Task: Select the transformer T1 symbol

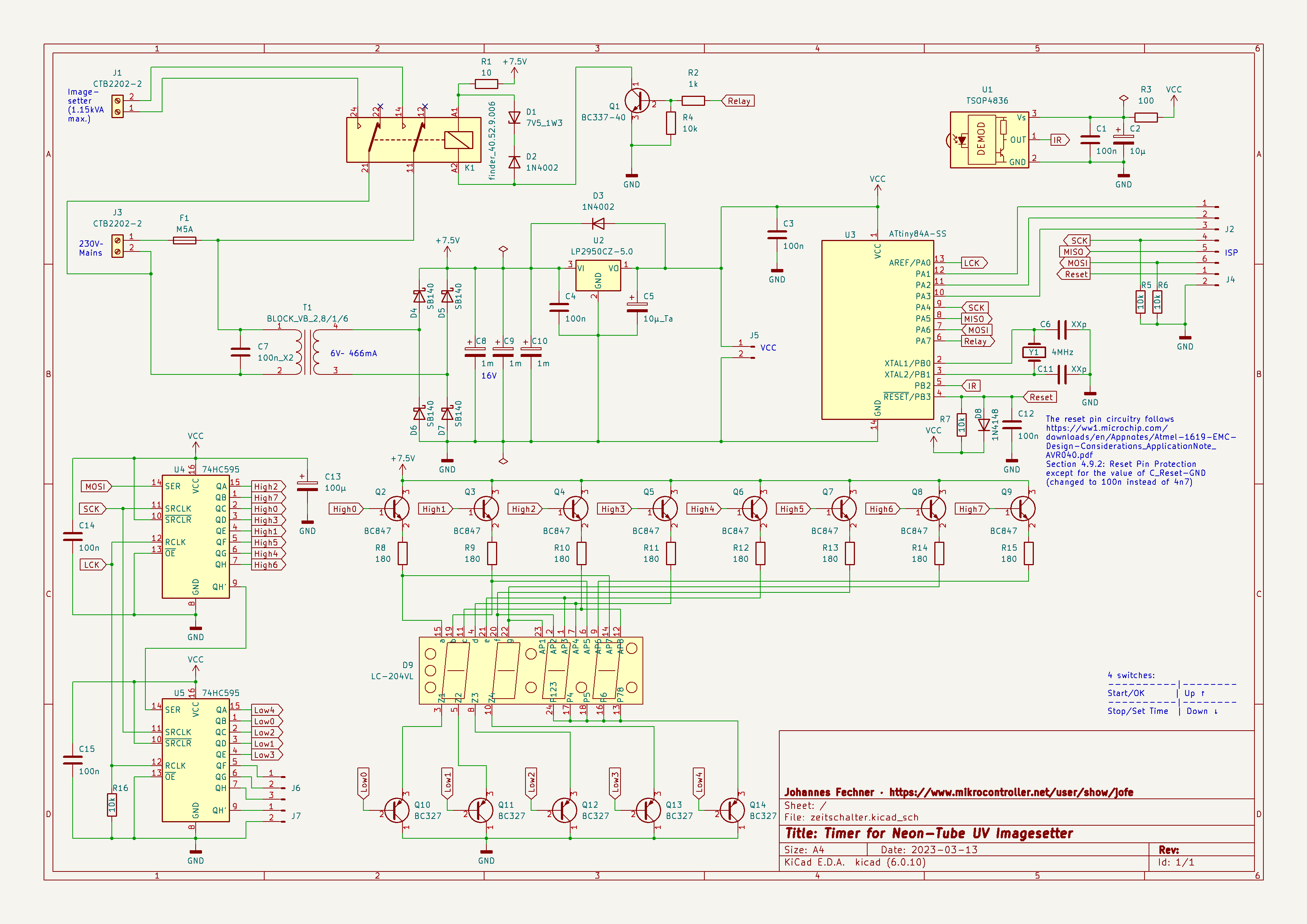Action: [307, 353]
